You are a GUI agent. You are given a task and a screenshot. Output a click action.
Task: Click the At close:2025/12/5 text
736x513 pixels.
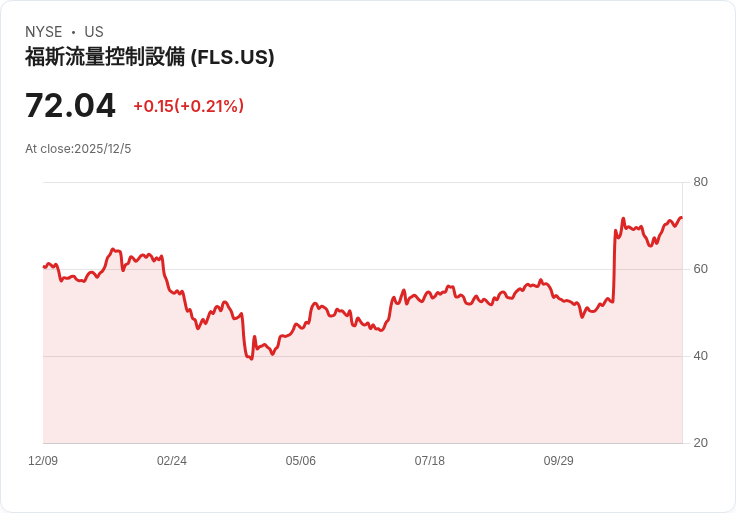coord(78,149)
